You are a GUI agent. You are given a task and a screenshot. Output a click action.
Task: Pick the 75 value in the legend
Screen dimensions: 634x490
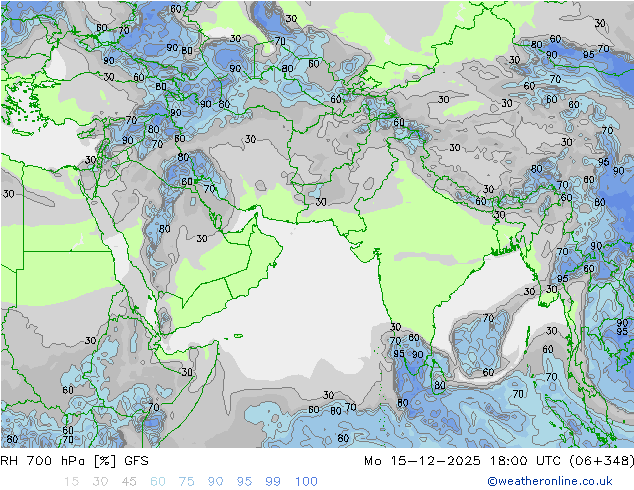[x=186, y=482]
